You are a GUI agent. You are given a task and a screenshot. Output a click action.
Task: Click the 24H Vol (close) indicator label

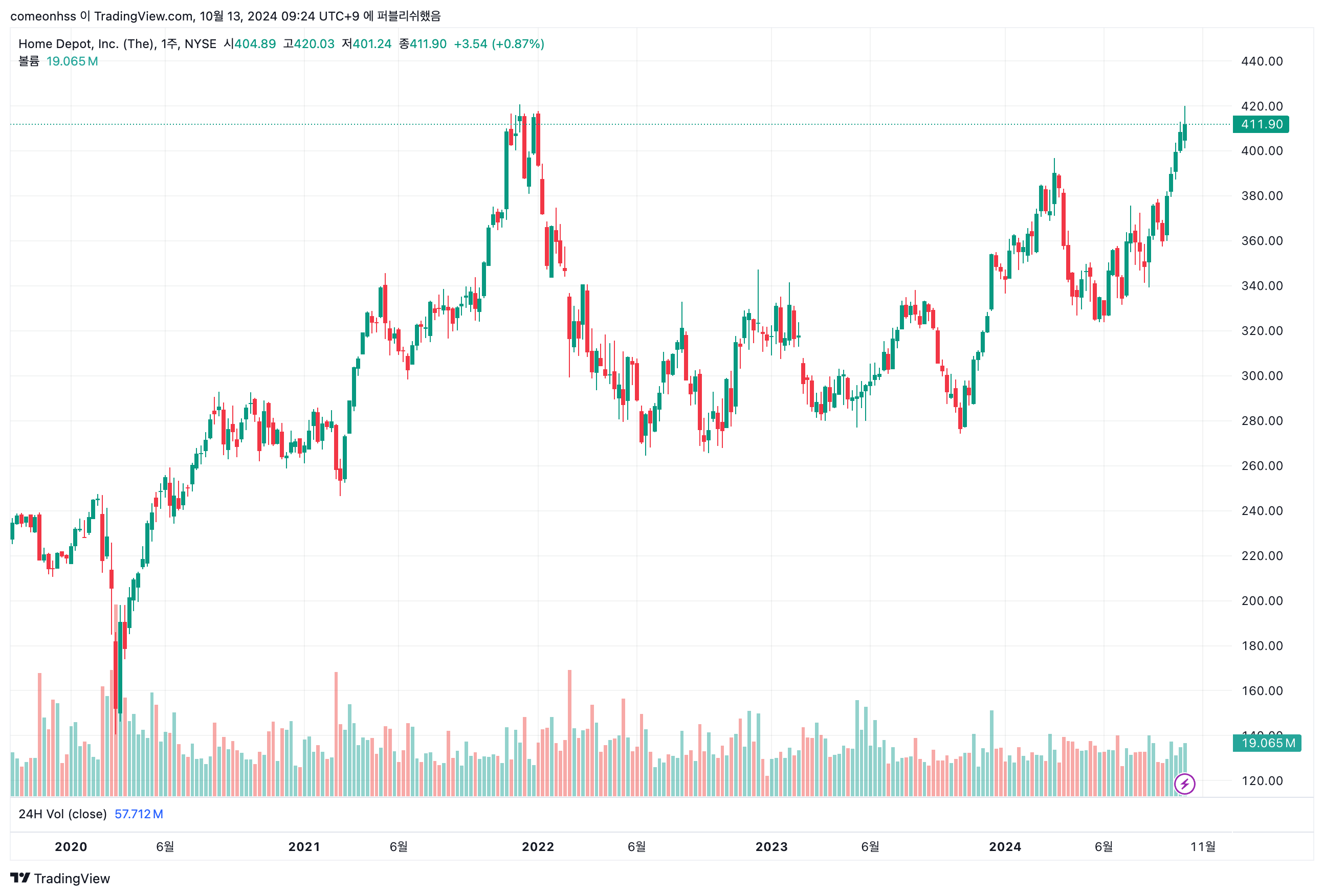[62, 814]
